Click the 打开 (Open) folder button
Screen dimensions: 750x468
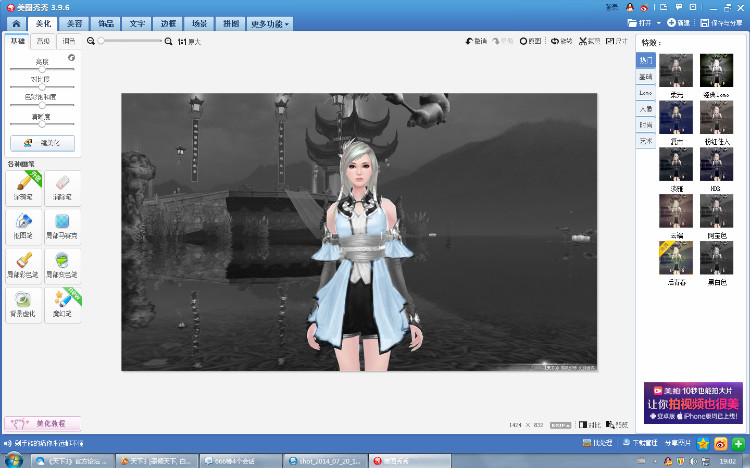pyautogui.click(x=640, y=23)
